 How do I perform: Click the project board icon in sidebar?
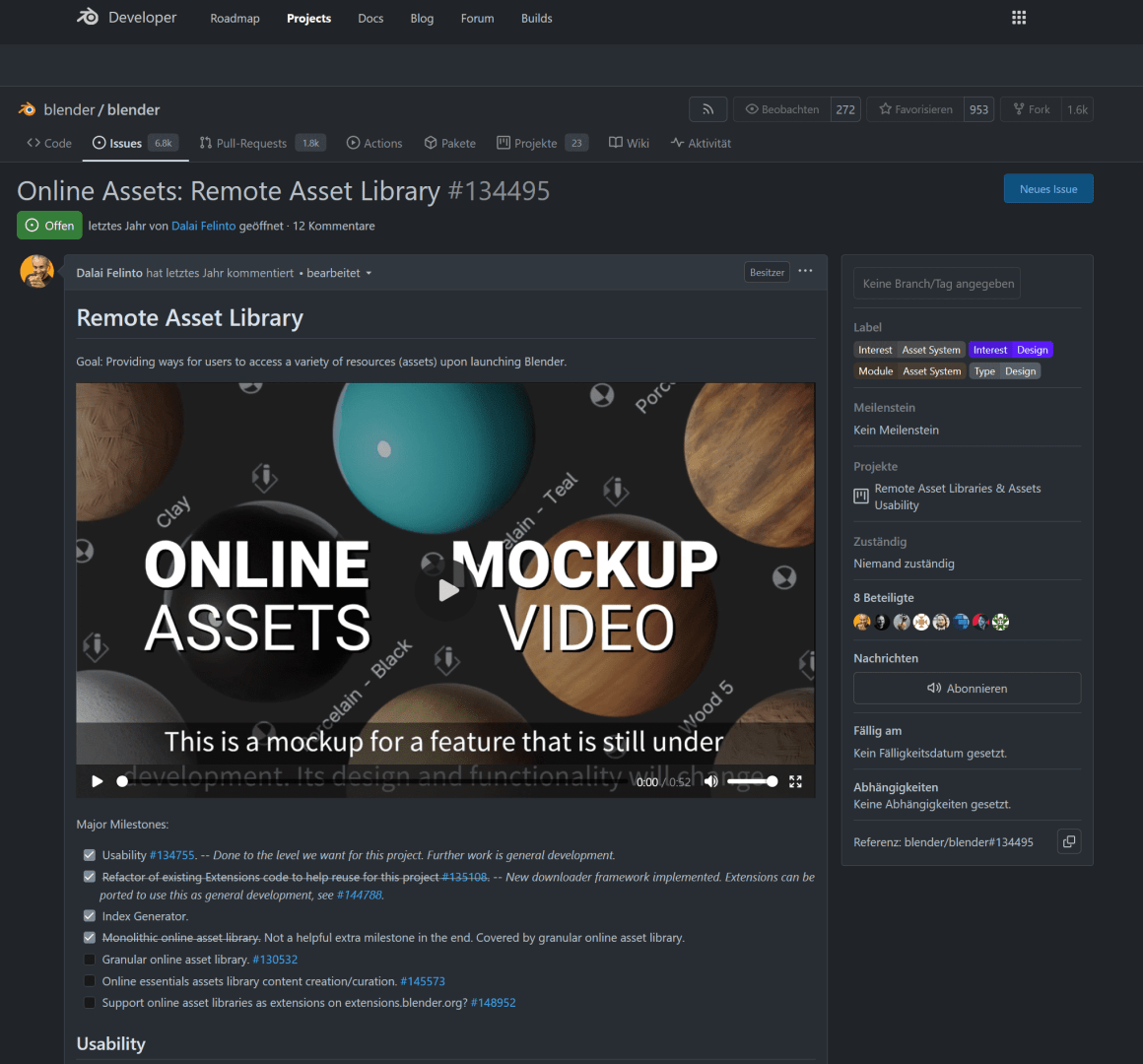[861, 497]
